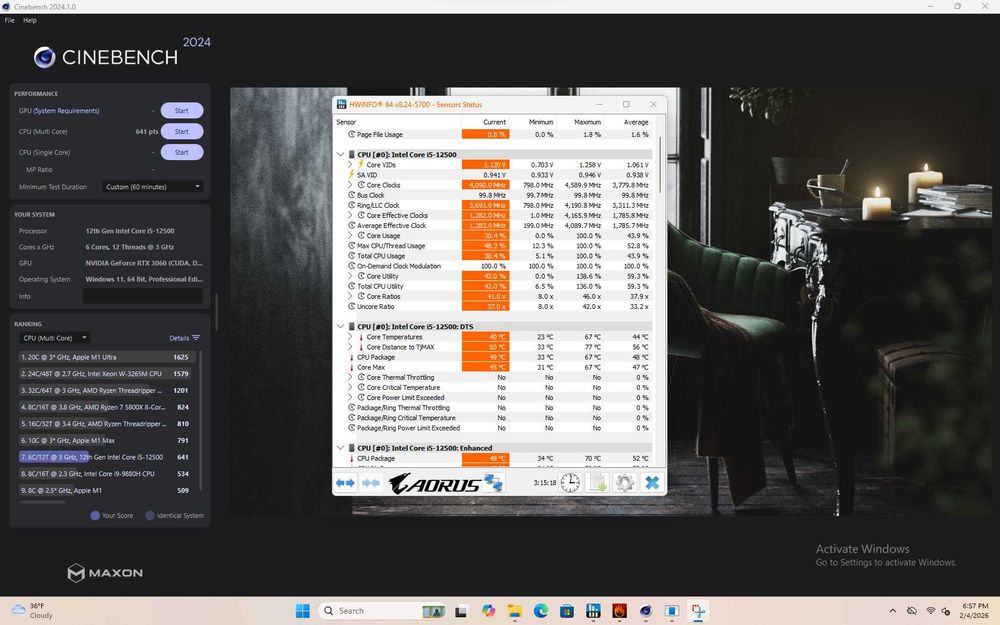Start logging with HWiNFO log-file icon
1000x625 pixels.
(x=598, y=483)
